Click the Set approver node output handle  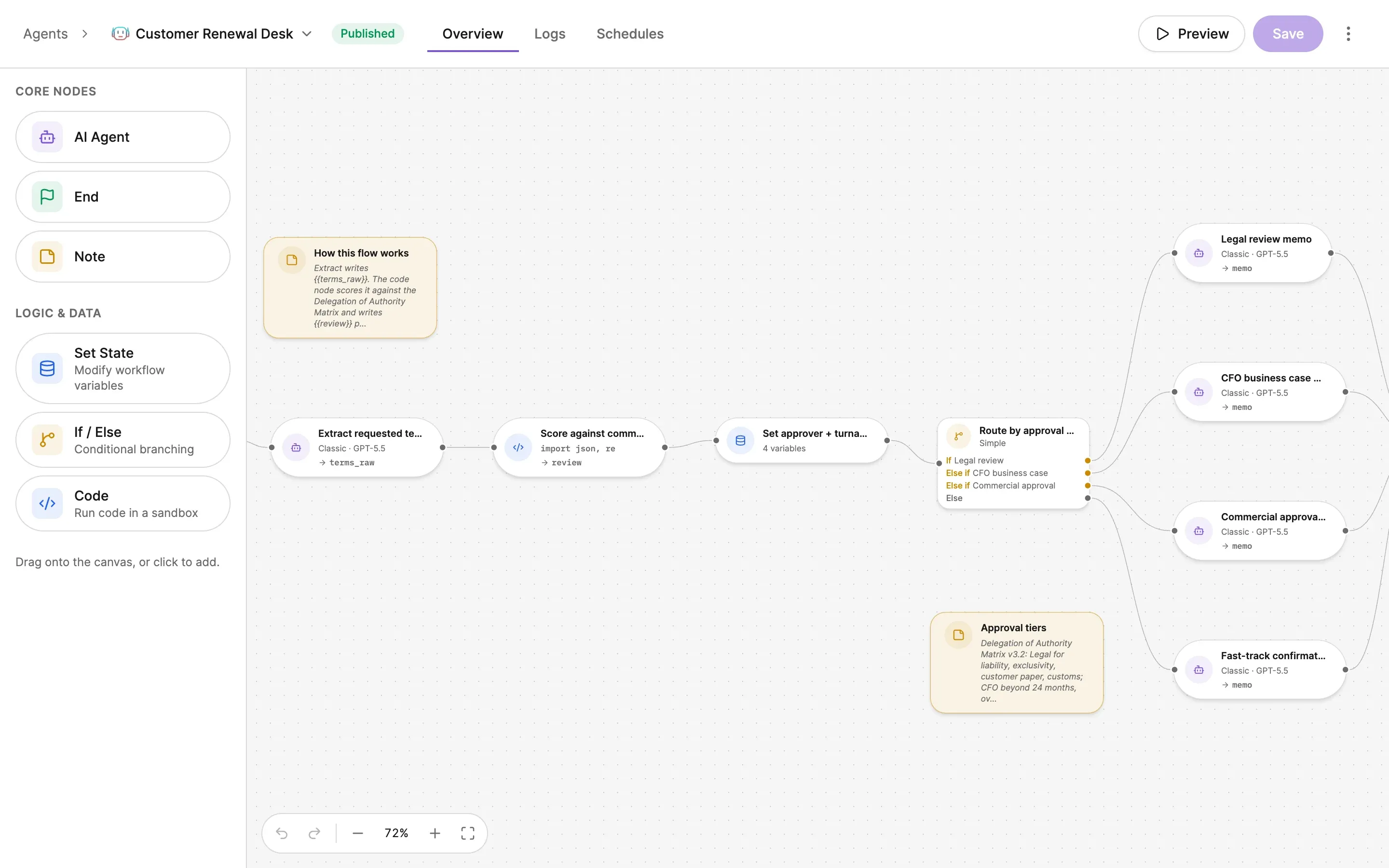[x=887, y=441]
